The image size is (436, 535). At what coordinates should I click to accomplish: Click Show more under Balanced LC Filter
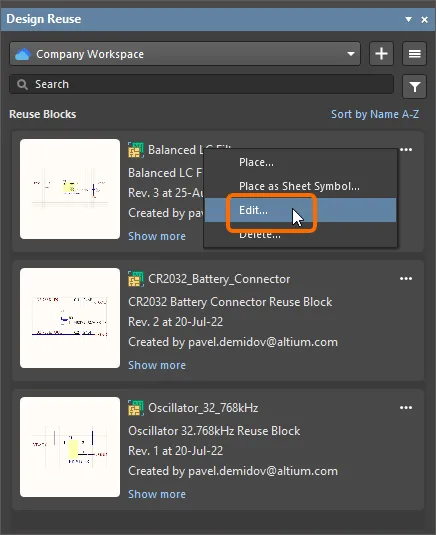click(157, 236)
